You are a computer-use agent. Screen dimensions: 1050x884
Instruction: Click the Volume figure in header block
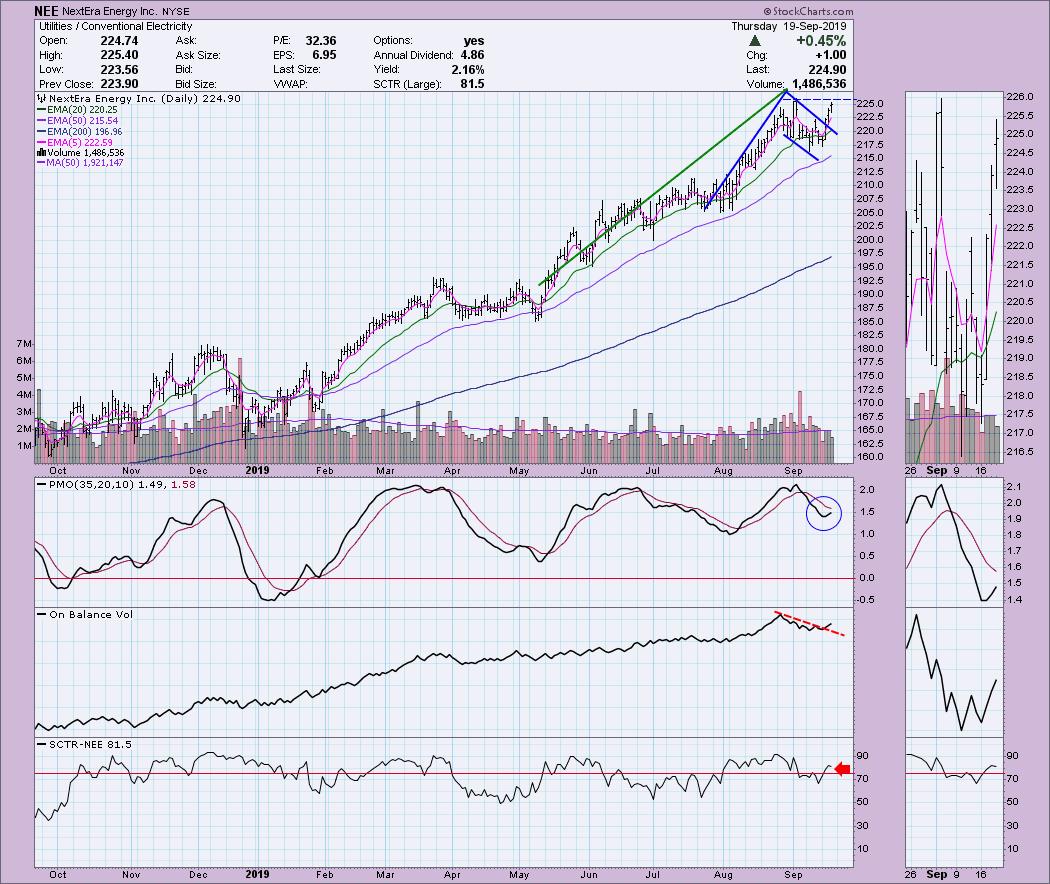click(817, 84)
